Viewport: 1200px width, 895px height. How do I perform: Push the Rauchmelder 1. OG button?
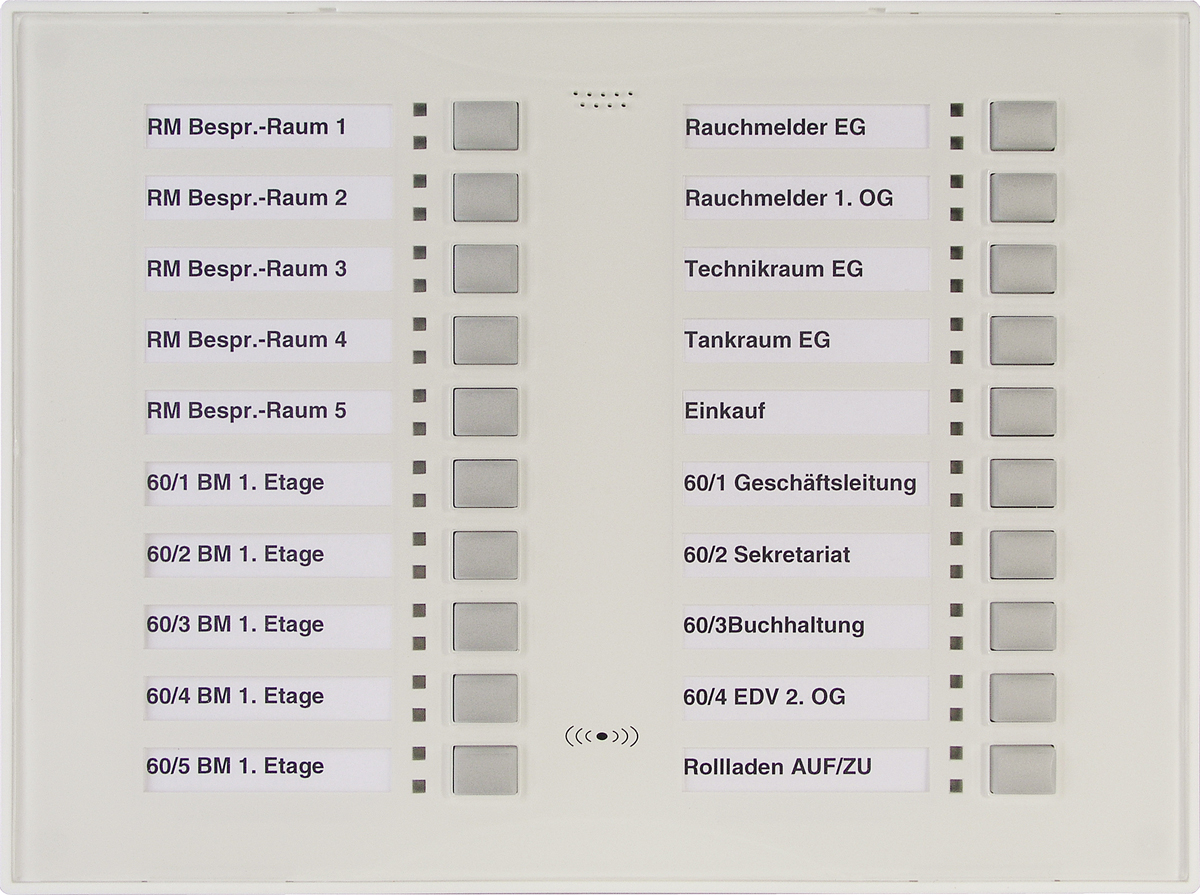pos(1023,197)
